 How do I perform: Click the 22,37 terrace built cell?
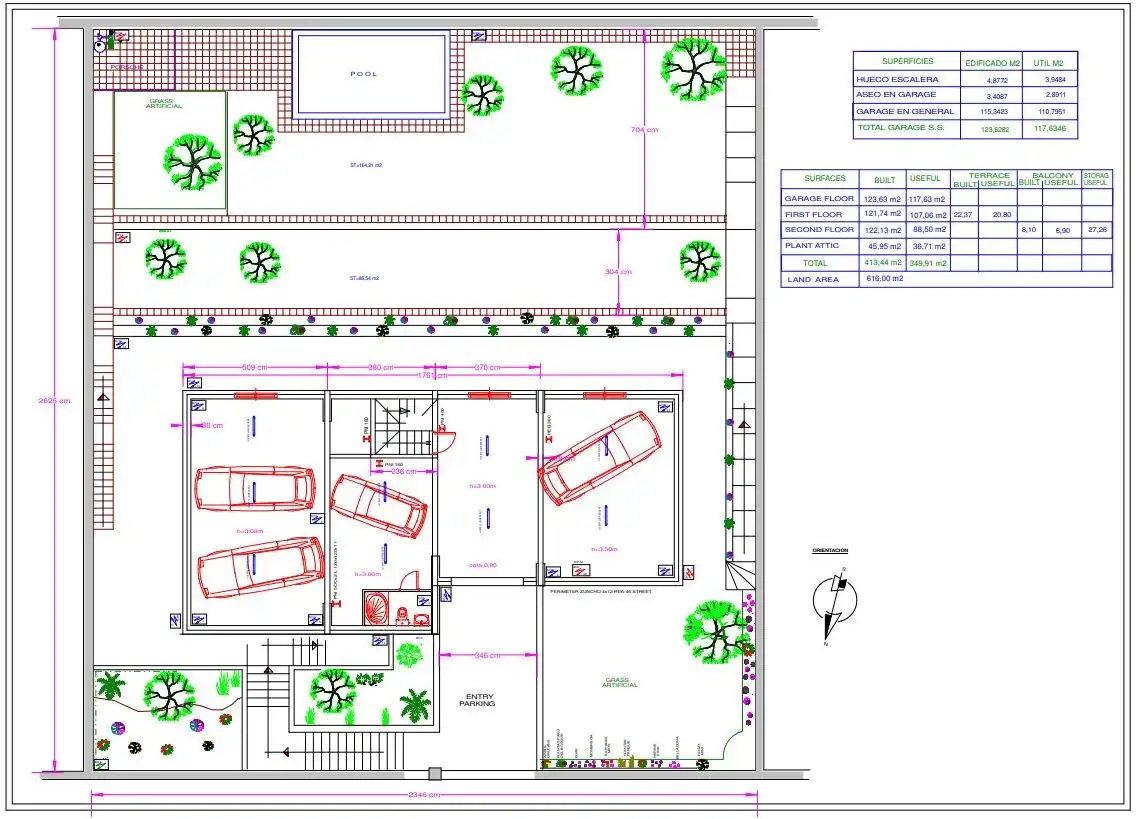[963, 215]
